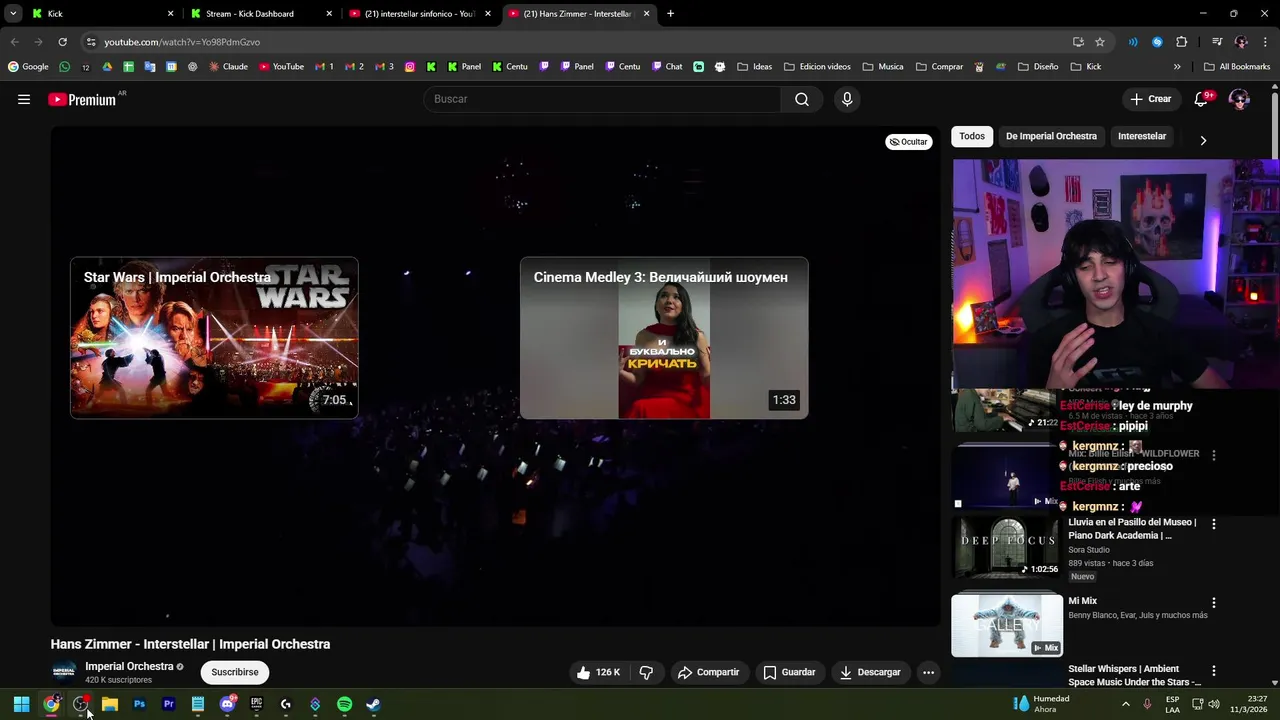Go back in browser history
The image size is (1280, 720).
[x=14, y=42]
